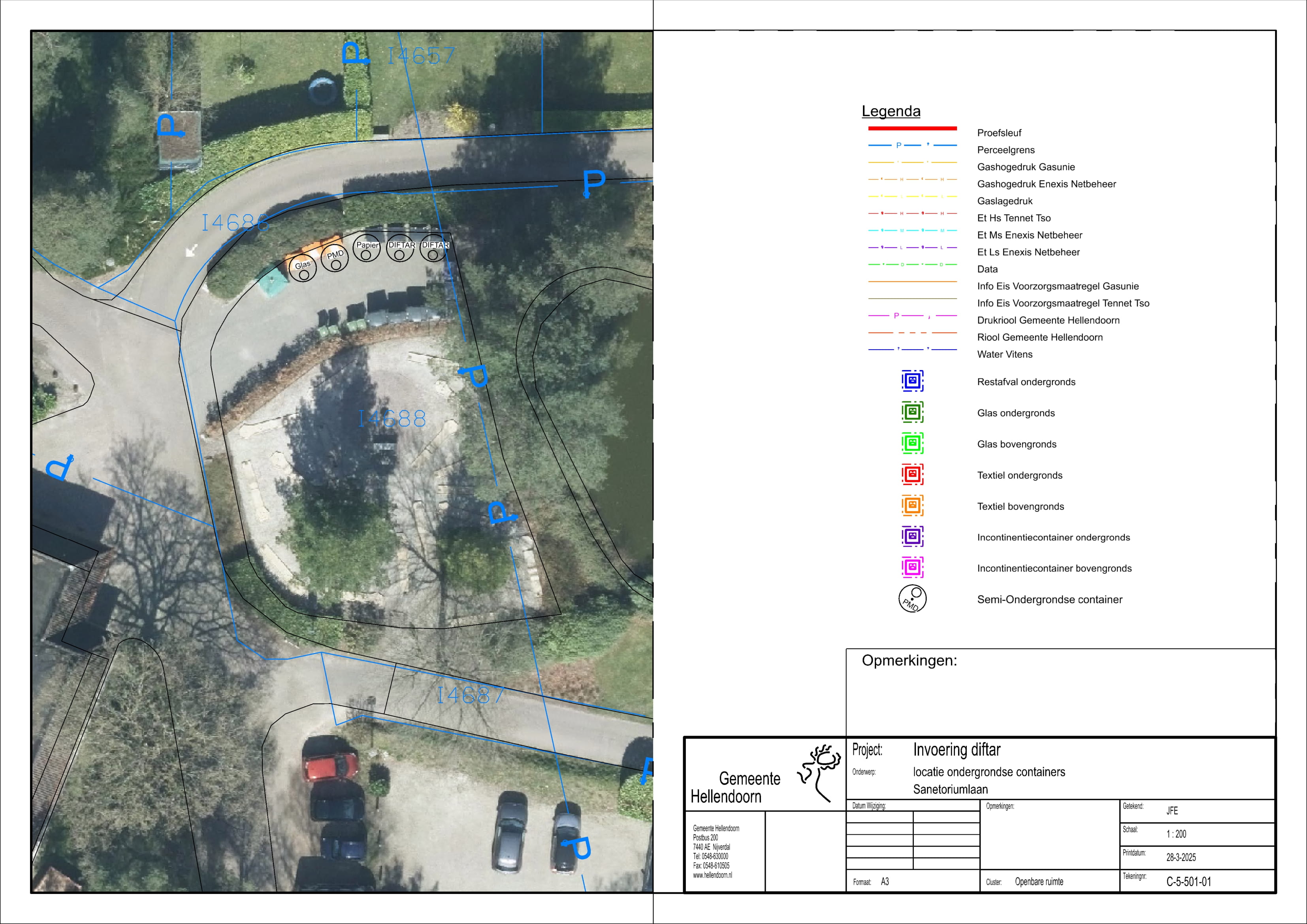This screenshot has width=1307, height=924.
Task: Click the Semi-Ondergrondse container PMD legend symbol
Action: coord(912,599)
